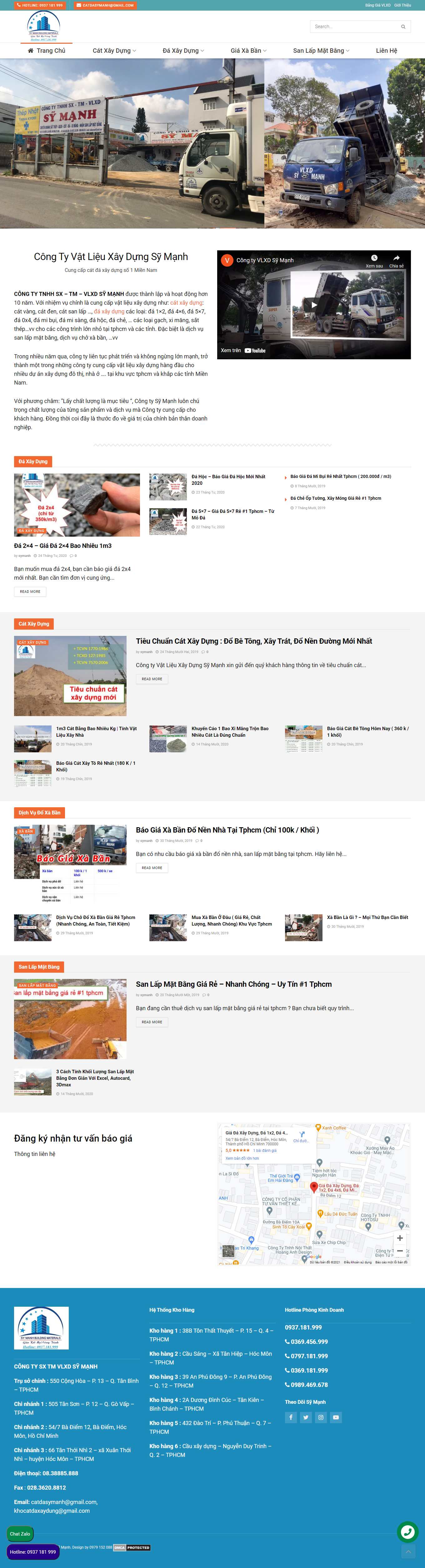Play the Công ty VLXD Sỹ Mạnh video
The height and width of the screenshot is (1568, 425).
click(314, 305)
